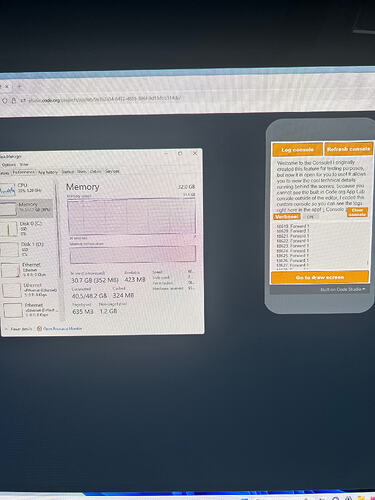The height and width of the screenshot is (500, 375).
Task: Toggle the Off switch next to Verbose
Action: 310,217
